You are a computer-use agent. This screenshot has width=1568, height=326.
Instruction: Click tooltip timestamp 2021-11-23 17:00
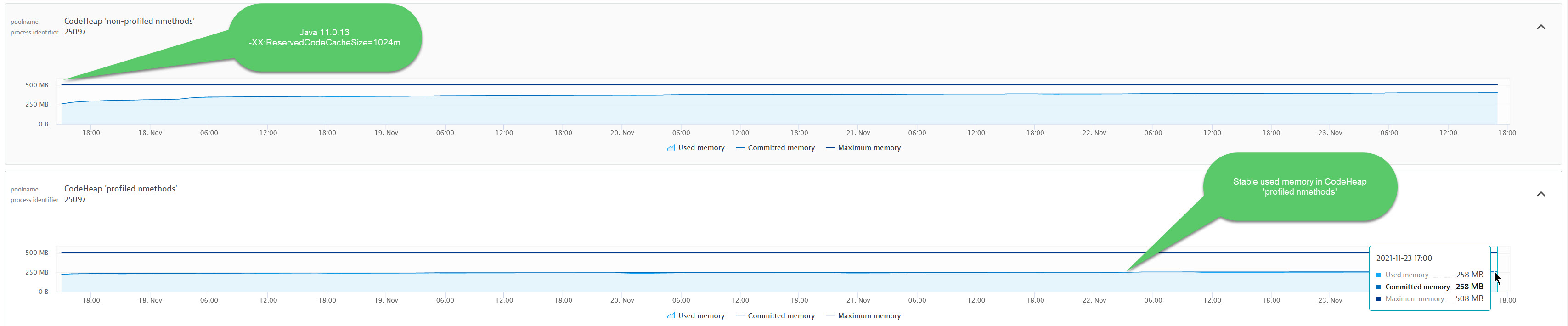[1404, 258]
